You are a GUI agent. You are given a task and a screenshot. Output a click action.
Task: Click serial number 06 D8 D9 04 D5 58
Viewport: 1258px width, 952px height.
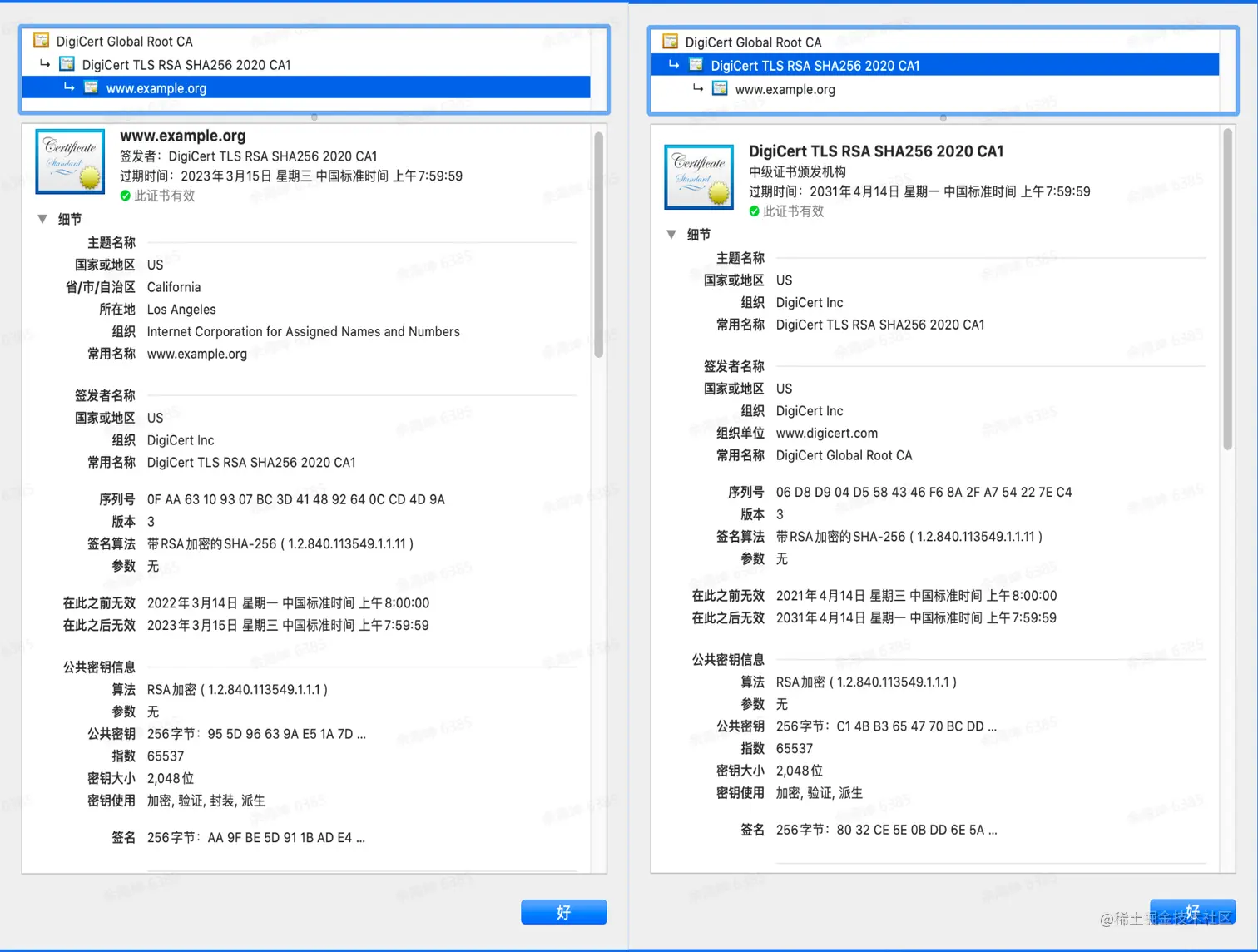tap(924, 492)
